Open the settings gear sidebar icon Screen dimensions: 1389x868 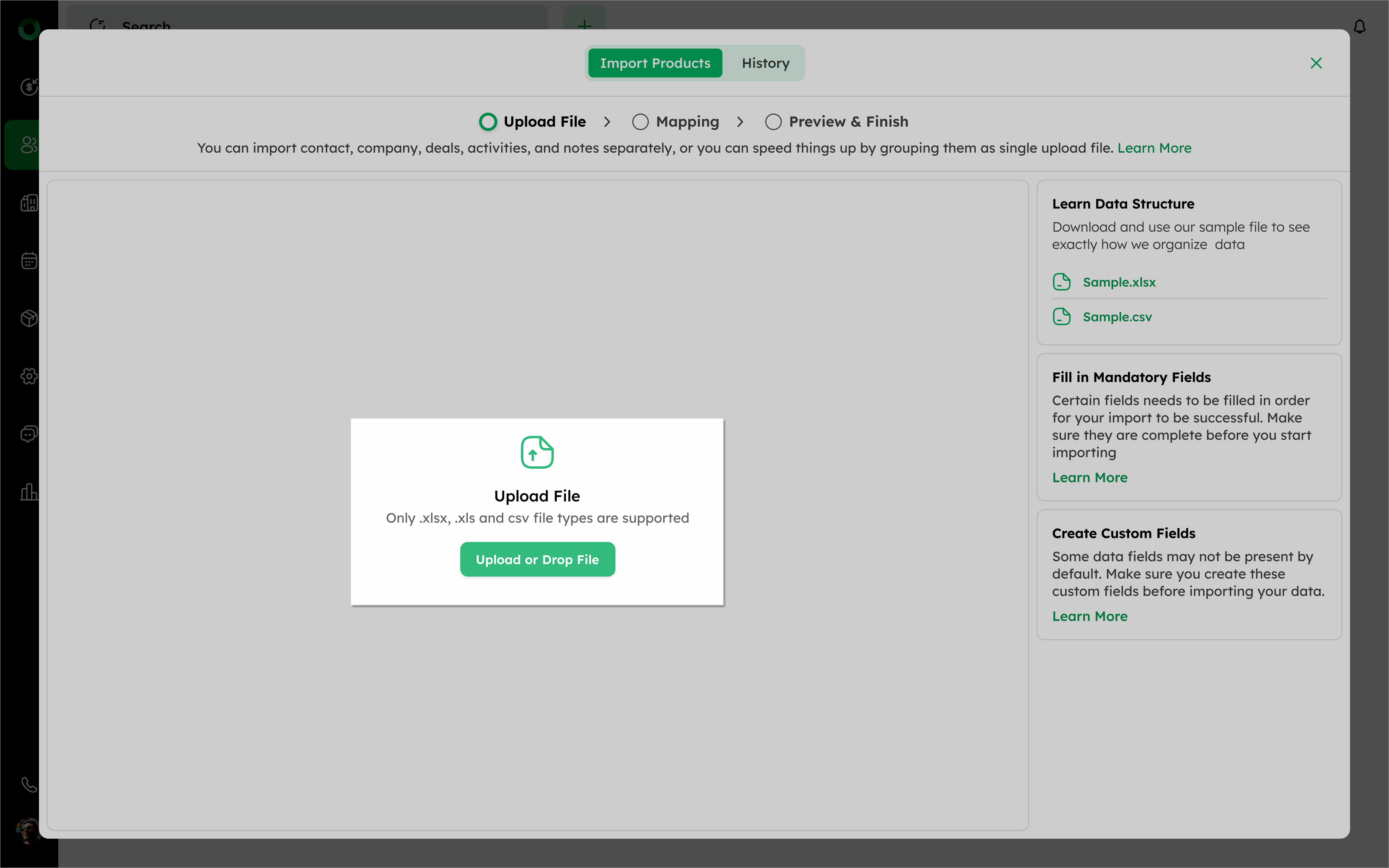coord(29,376)
